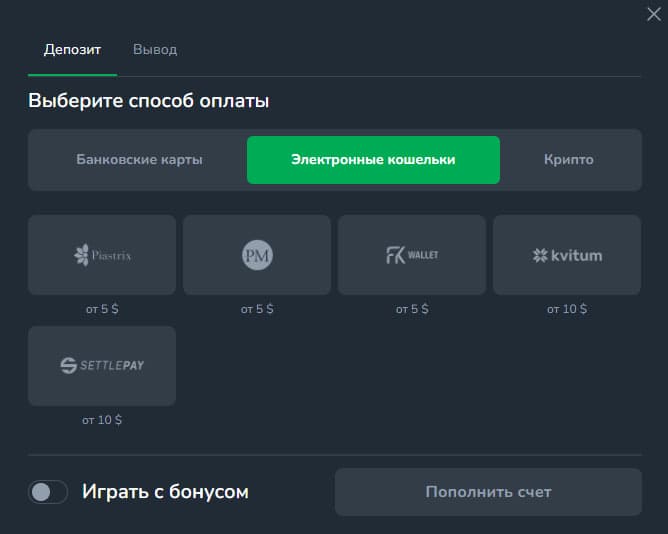
Task: Click the Пополнить счет button
Action: (488, 492)
